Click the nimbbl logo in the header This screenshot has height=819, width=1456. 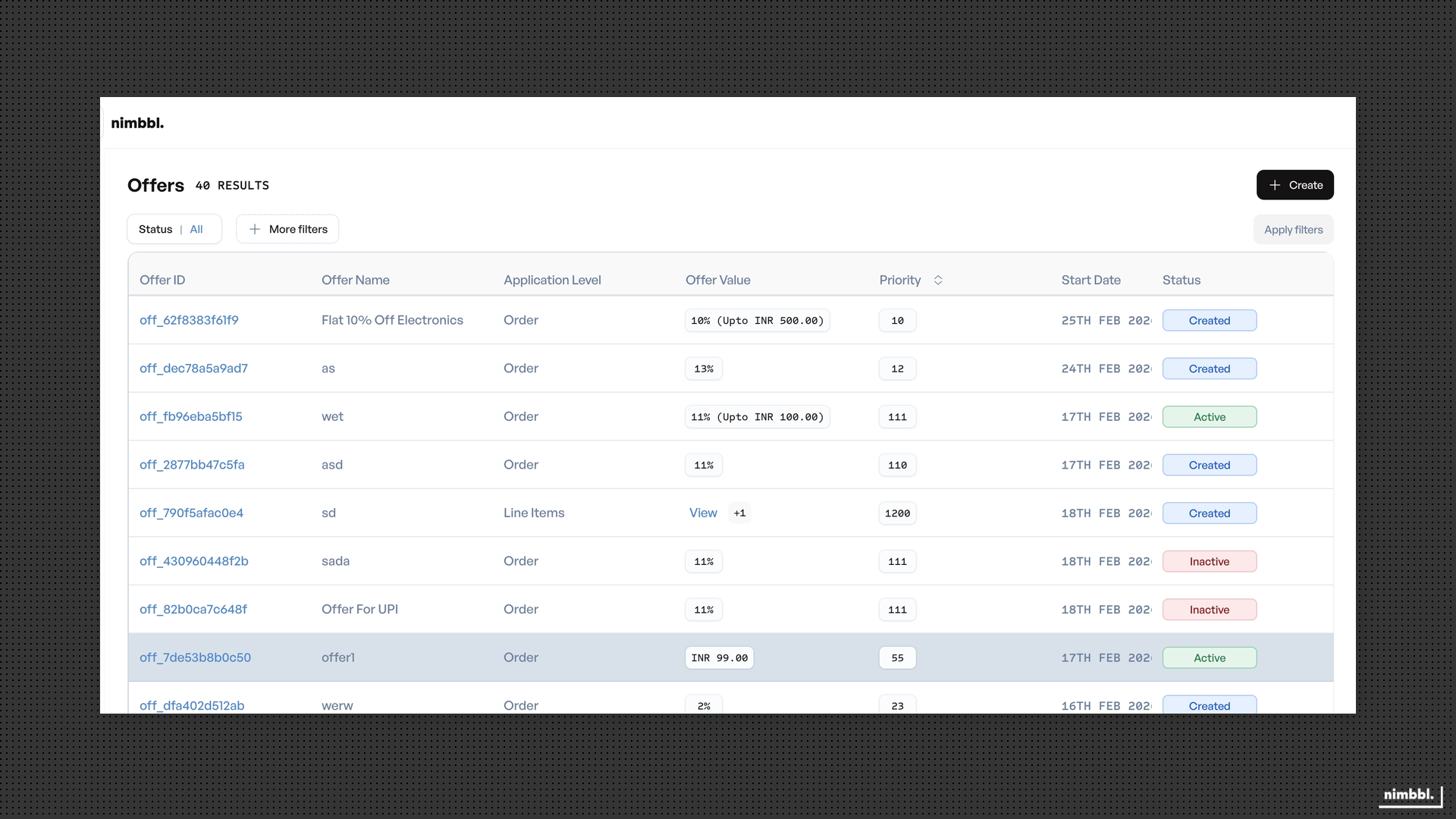tap(137, 122)
